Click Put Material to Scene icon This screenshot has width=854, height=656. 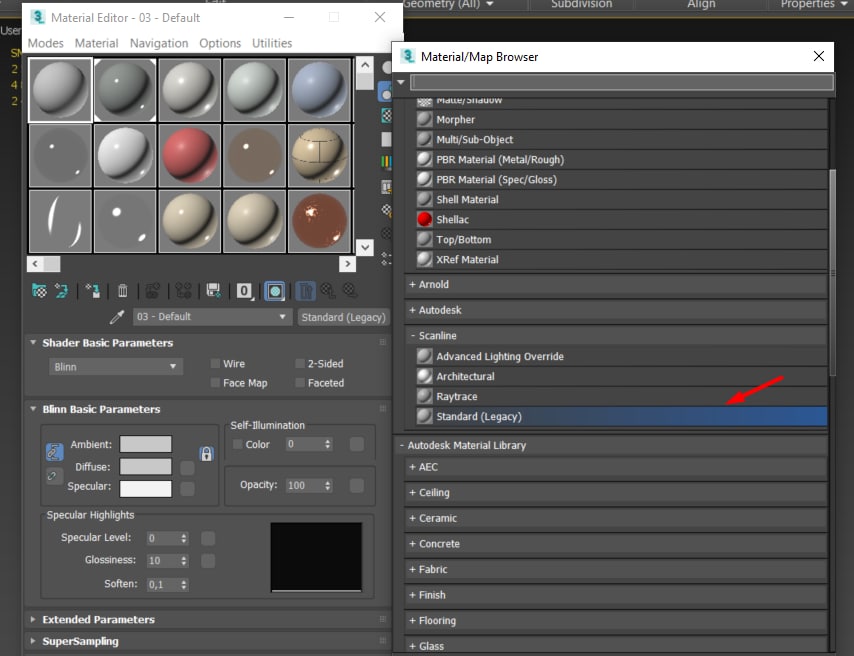tap(61, 291)
